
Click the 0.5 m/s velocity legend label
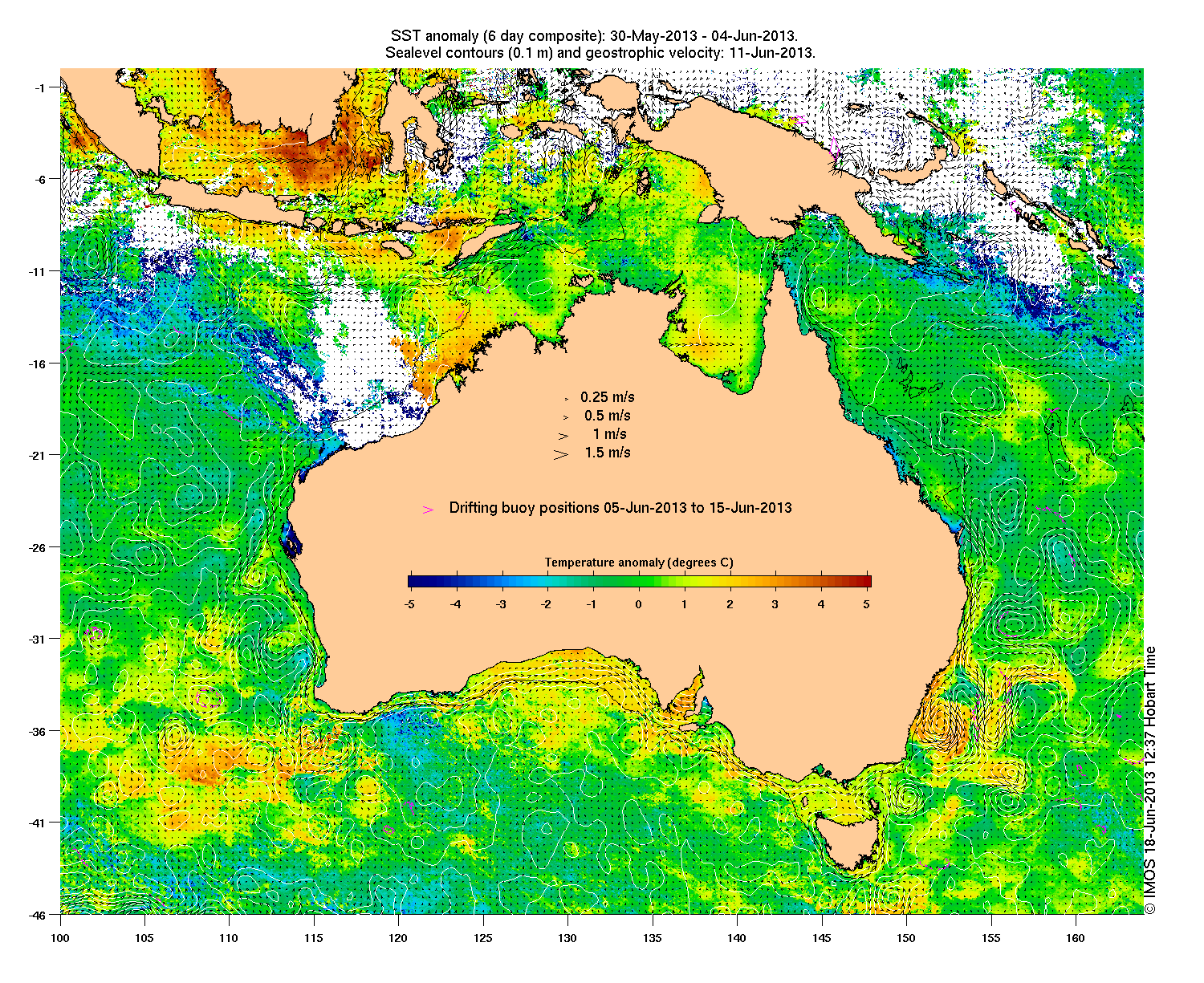(x=608, y=416)
